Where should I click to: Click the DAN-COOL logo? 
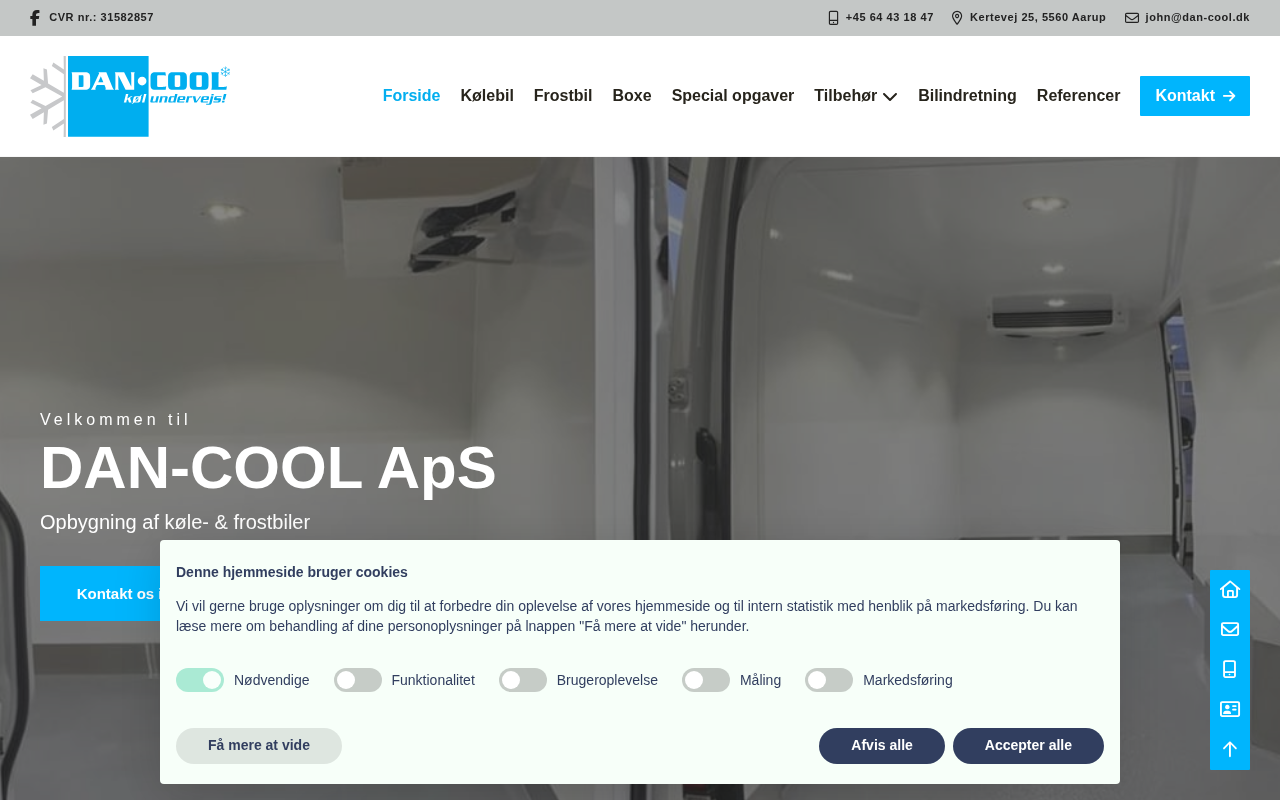(130, 96)
